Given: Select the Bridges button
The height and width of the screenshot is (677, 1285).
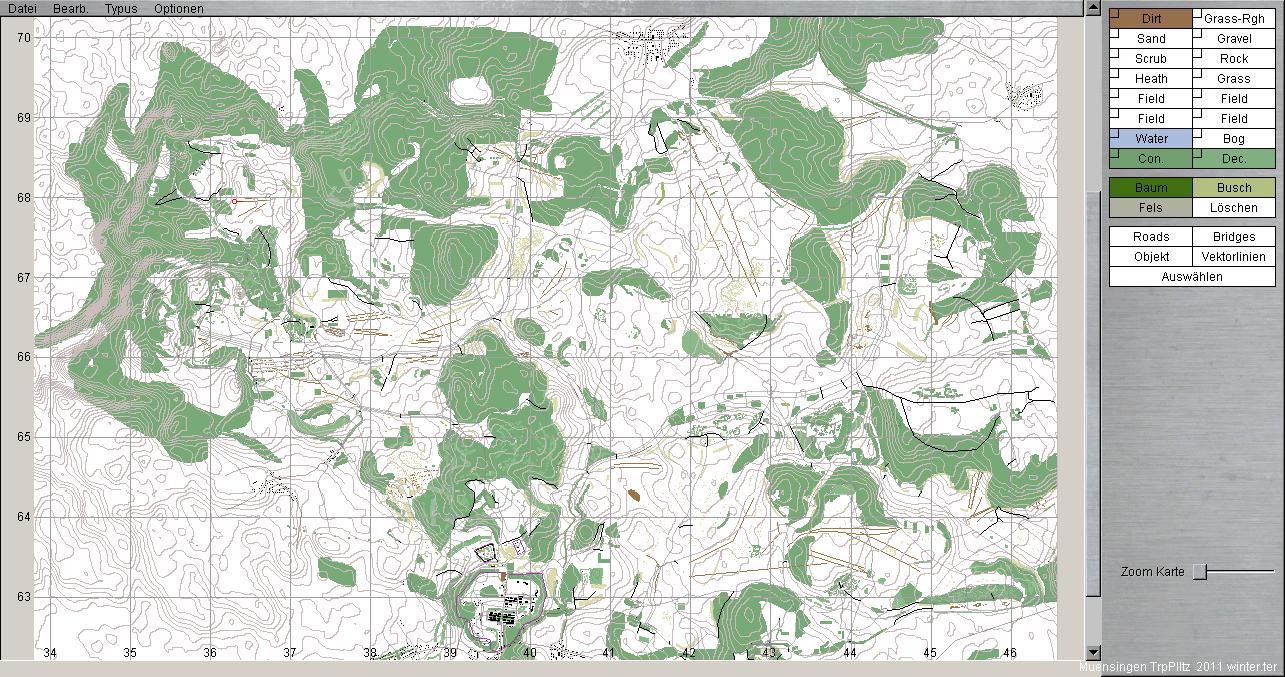Looking at the screenshot, I should pyautogui.click(x=1234, y=237).
